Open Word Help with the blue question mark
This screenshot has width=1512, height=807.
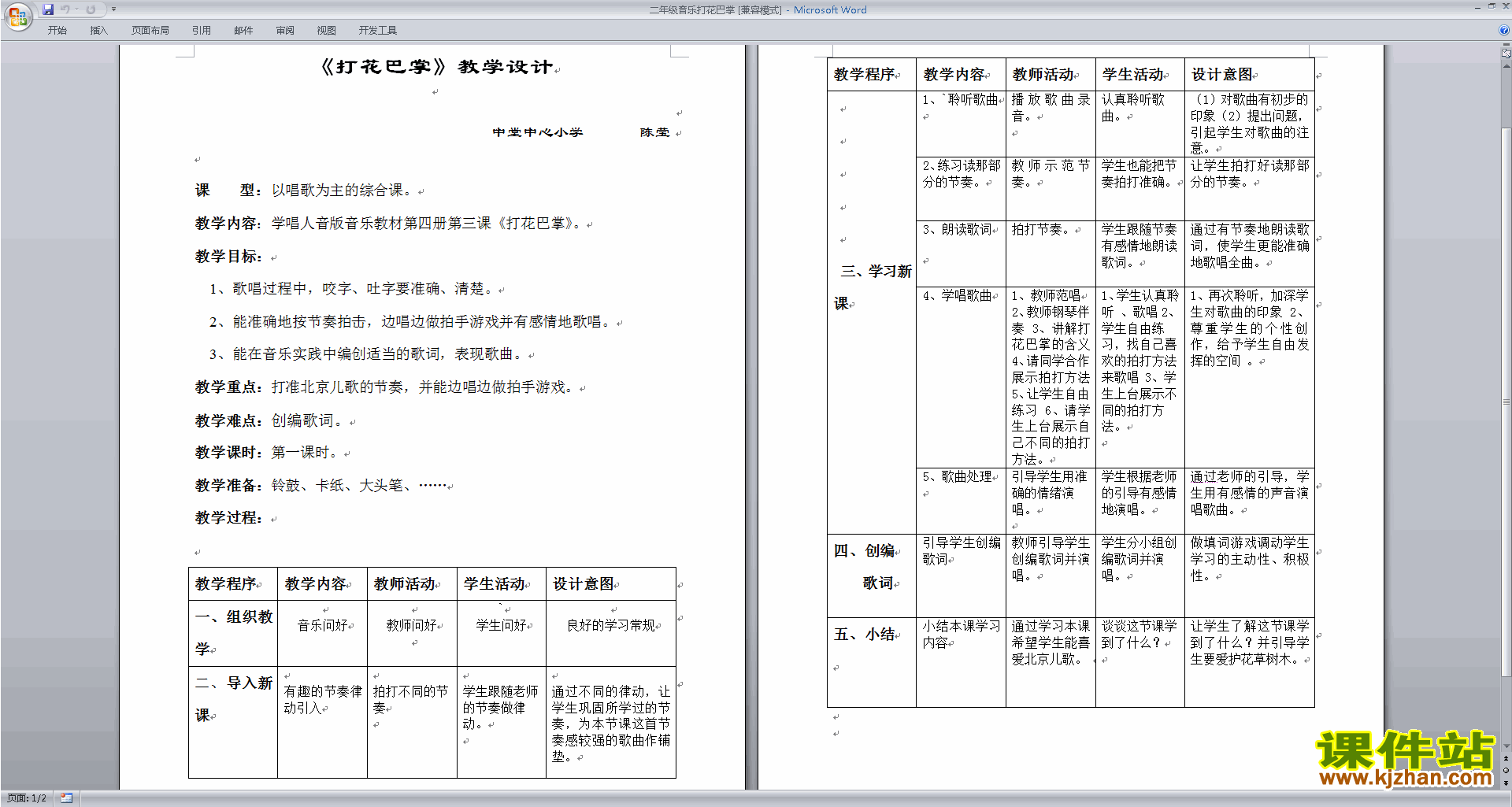point(1504,31)
